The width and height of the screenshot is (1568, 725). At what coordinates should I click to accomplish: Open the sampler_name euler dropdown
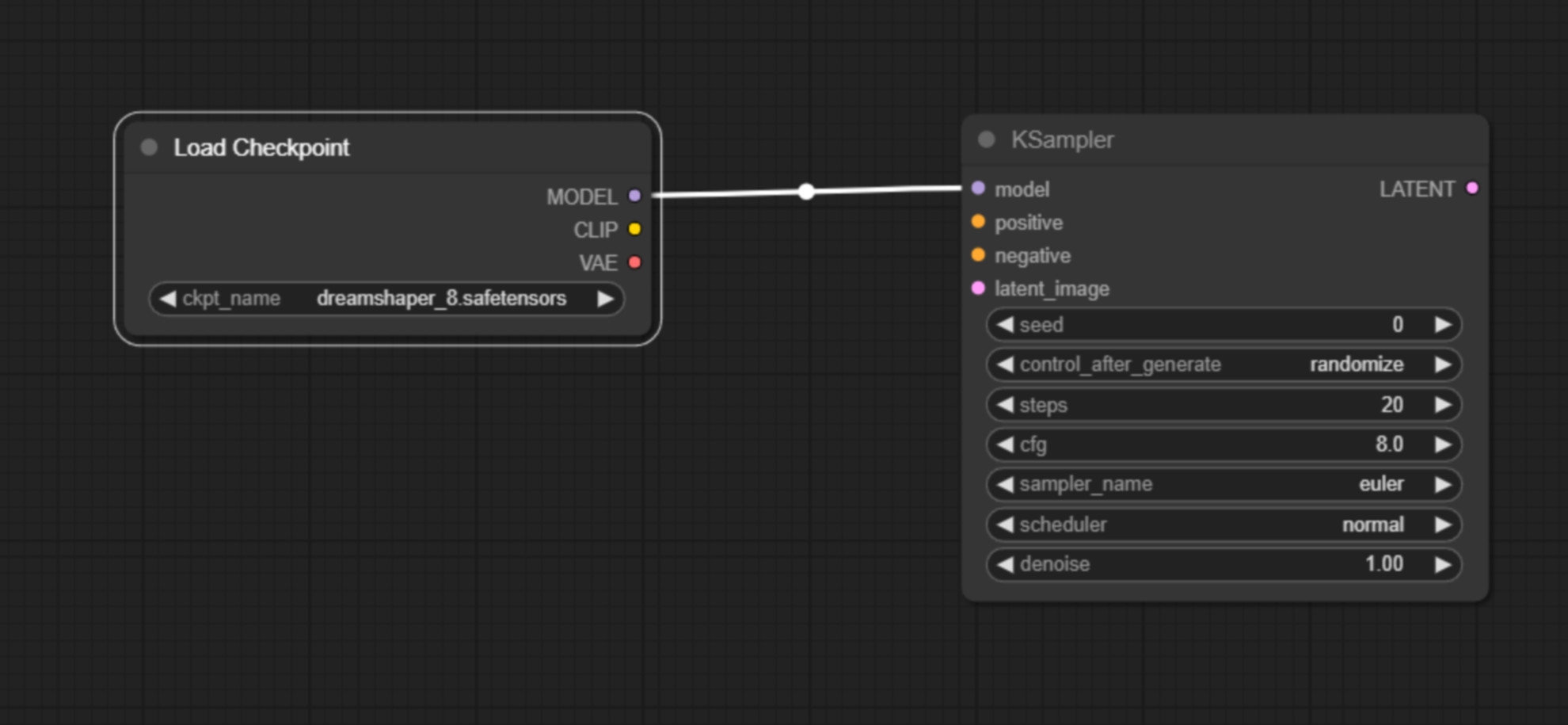pyautogui.click(x=1224, y=484)
